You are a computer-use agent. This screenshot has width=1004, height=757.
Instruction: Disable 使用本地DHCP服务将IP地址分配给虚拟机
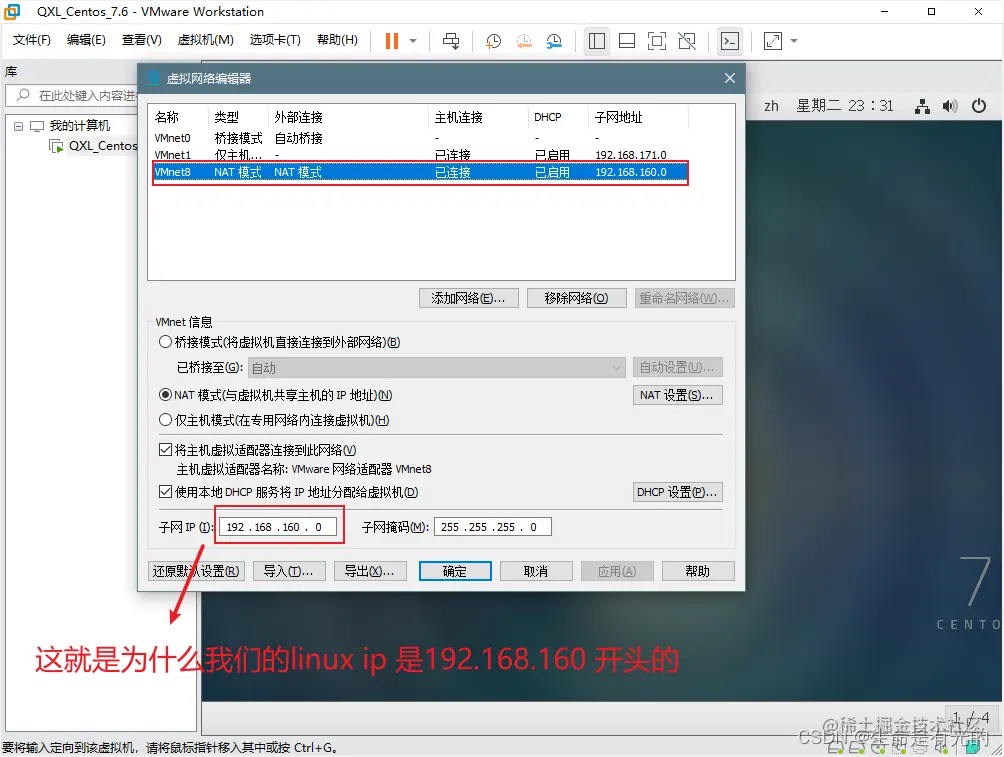166,491
